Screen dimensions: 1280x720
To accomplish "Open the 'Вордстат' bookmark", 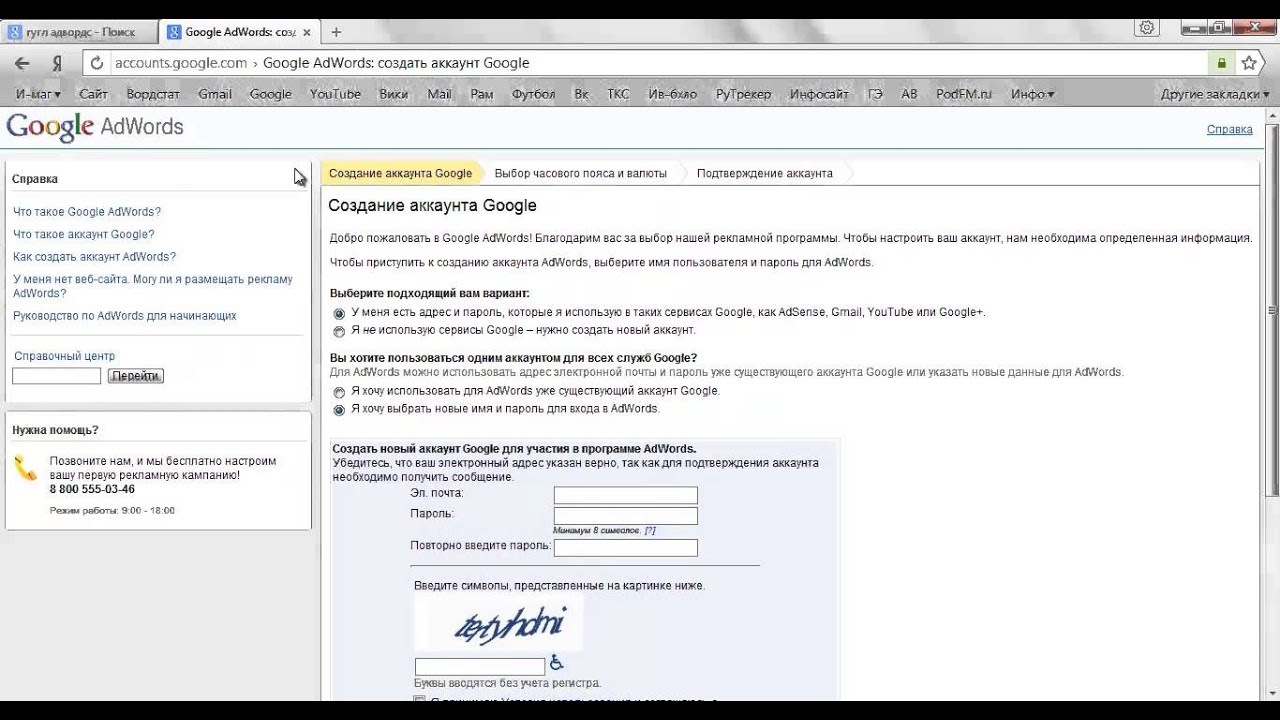I will [153, 94].
